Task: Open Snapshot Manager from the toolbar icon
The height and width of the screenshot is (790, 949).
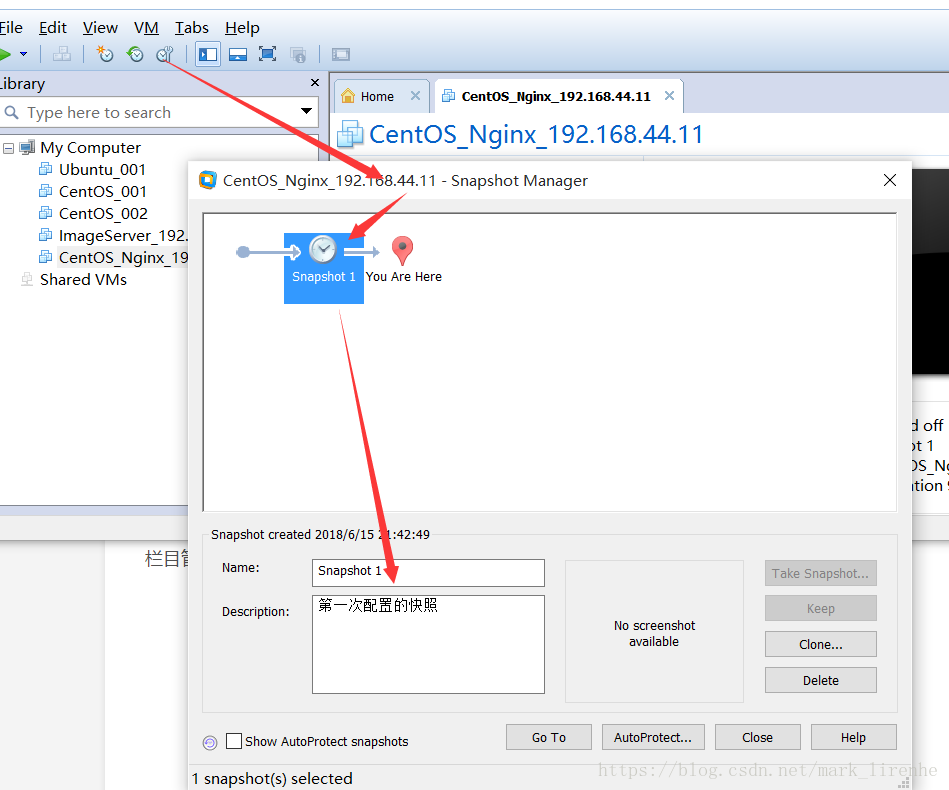Action: coord(165,54)
